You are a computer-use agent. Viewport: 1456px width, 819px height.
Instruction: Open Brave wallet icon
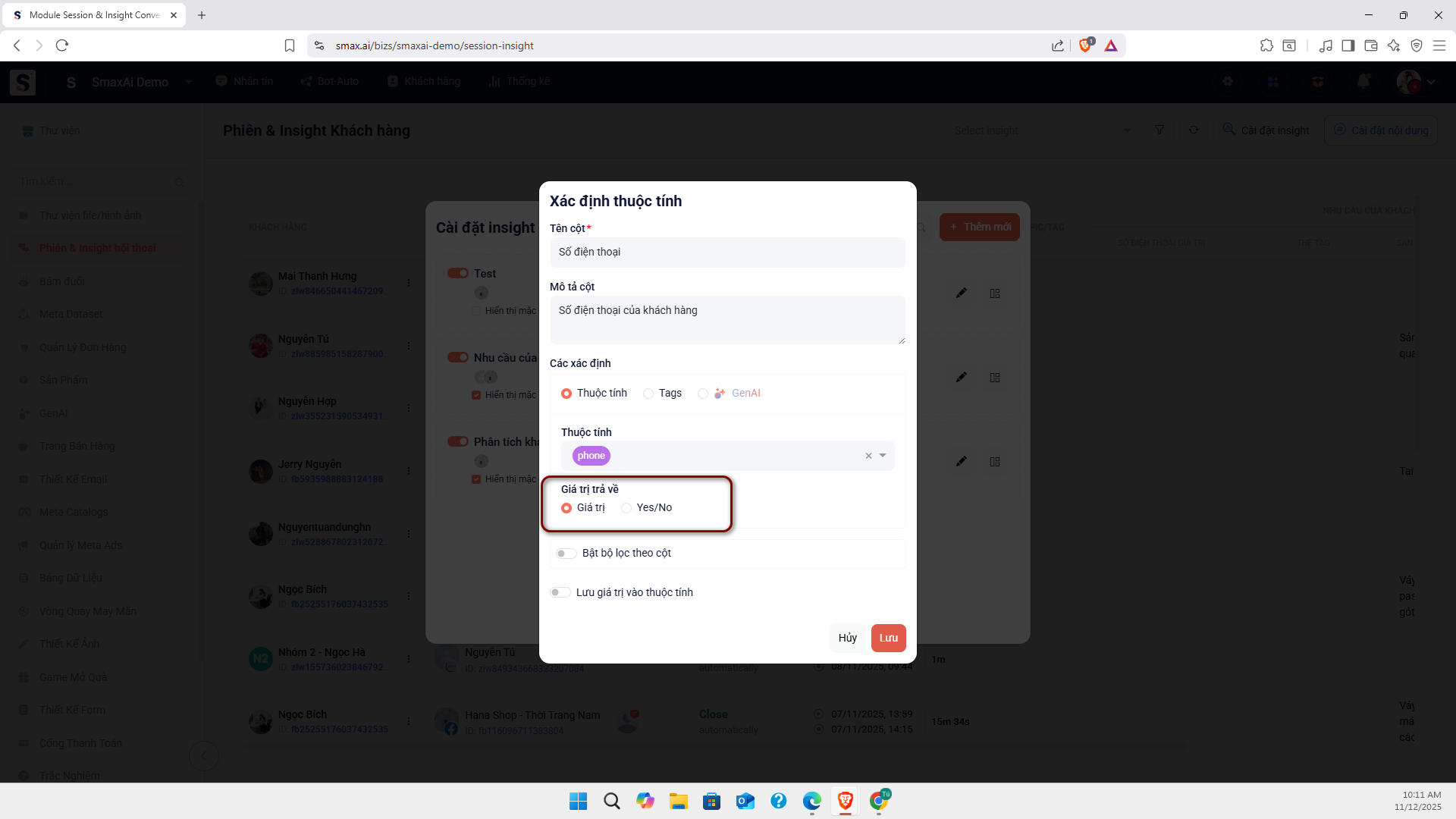click(x=1371, y=45)
